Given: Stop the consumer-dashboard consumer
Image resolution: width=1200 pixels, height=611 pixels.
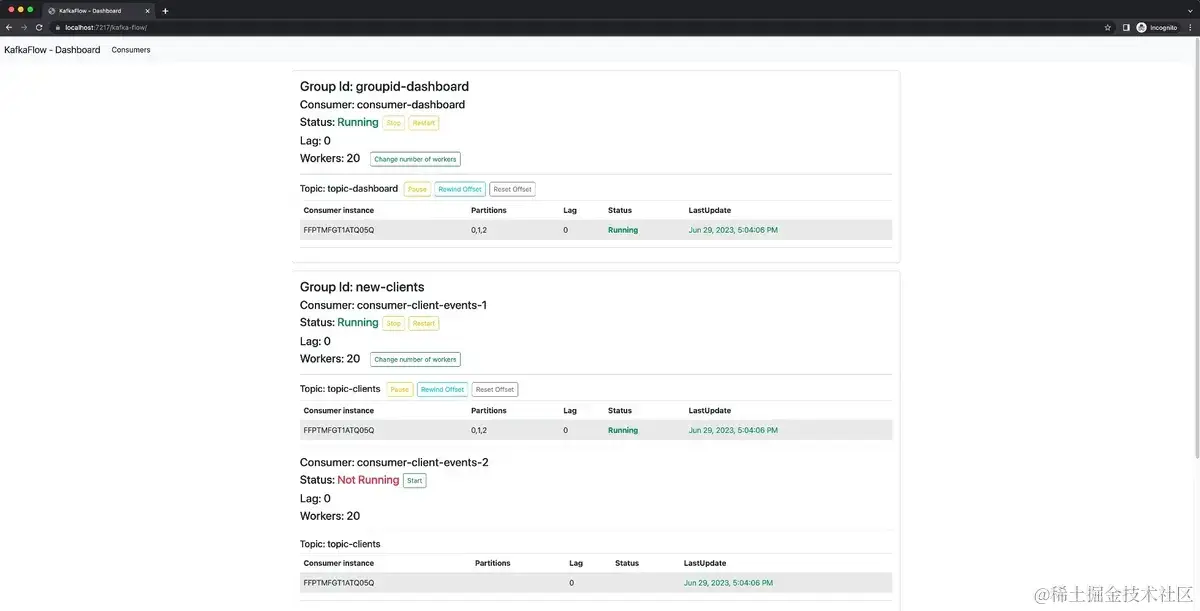Looking at the screenshot, I should [x=393, y=123].
